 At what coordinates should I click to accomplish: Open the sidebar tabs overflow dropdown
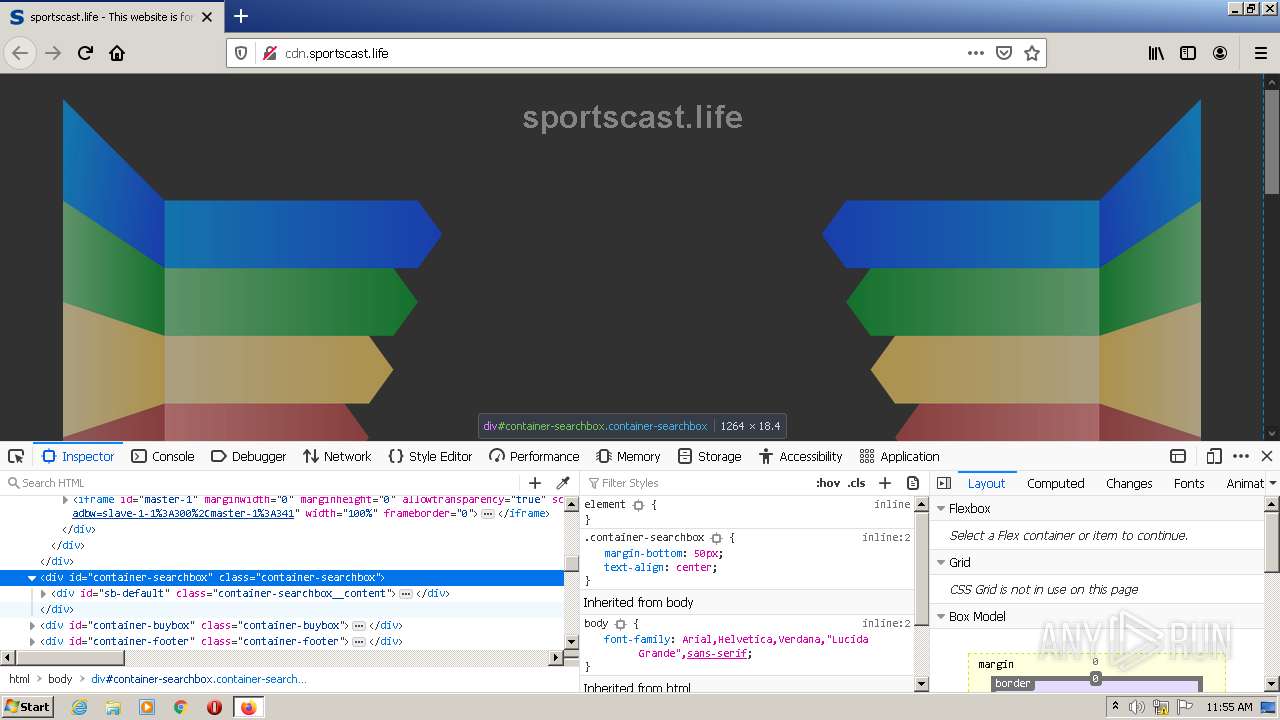pos(1273,483)
